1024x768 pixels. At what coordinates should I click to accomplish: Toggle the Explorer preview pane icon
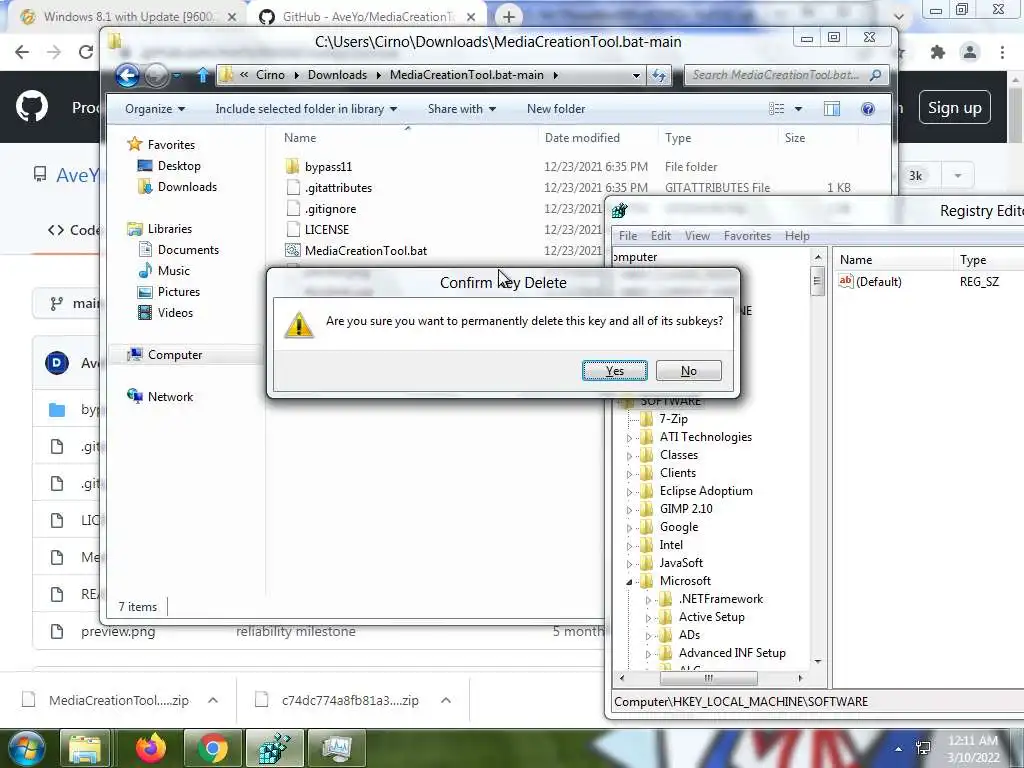(x=831, y=109)
